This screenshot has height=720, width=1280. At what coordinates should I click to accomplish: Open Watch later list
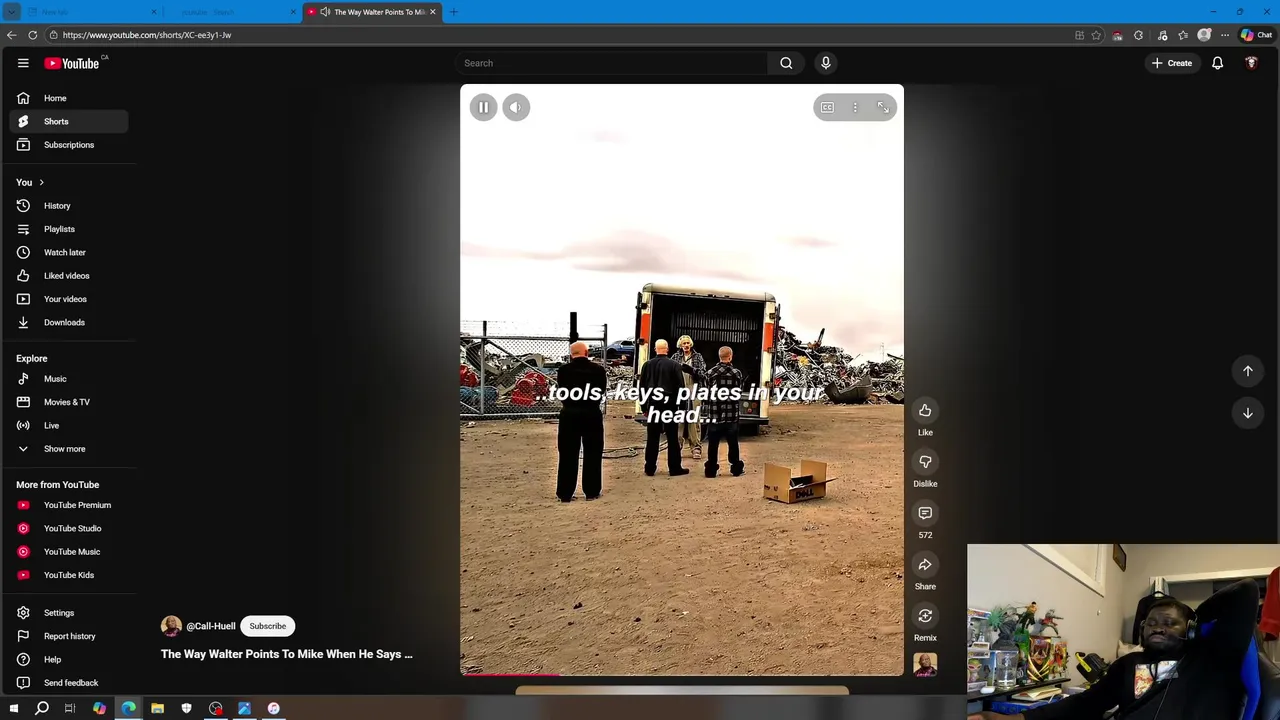tap(69, 252)
